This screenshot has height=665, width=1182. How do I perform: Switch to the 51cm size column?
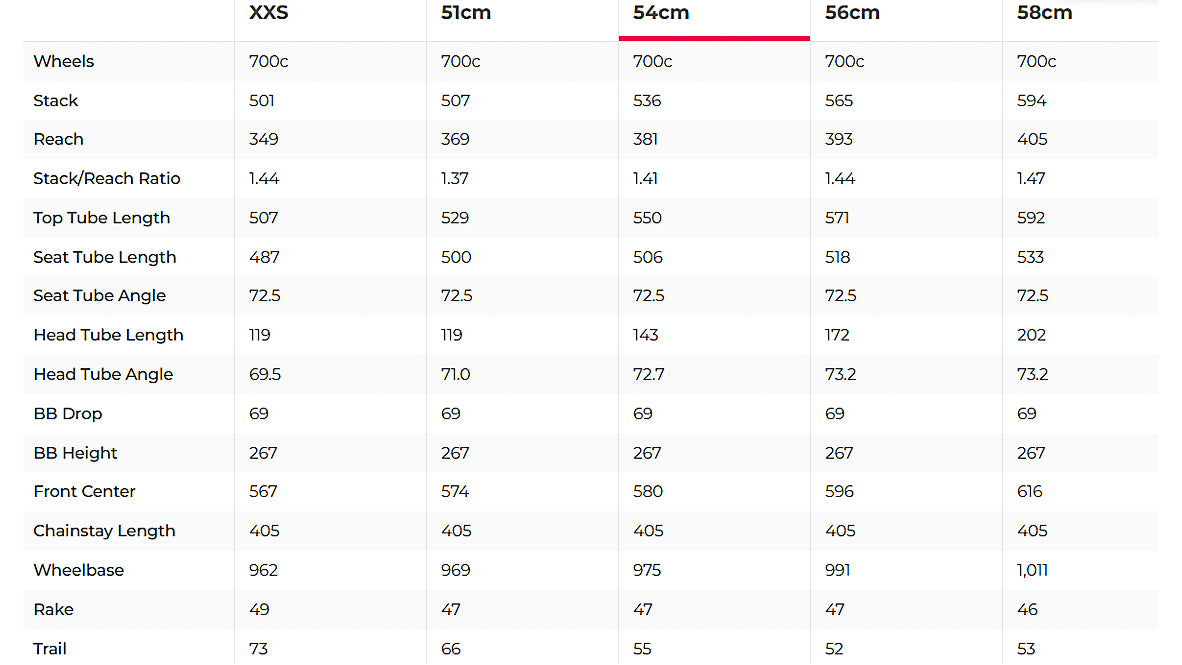[x=466, y=13]
